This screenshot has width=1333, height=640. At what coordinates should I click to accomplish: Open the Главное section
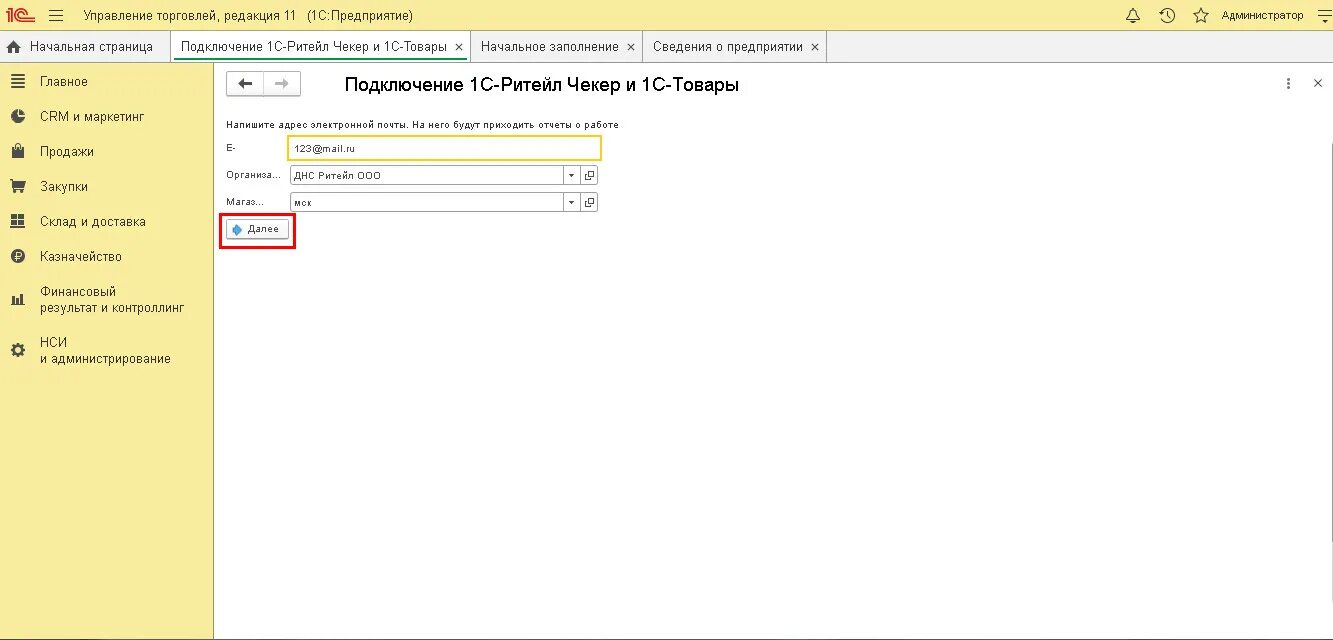(x=64, y=82)
